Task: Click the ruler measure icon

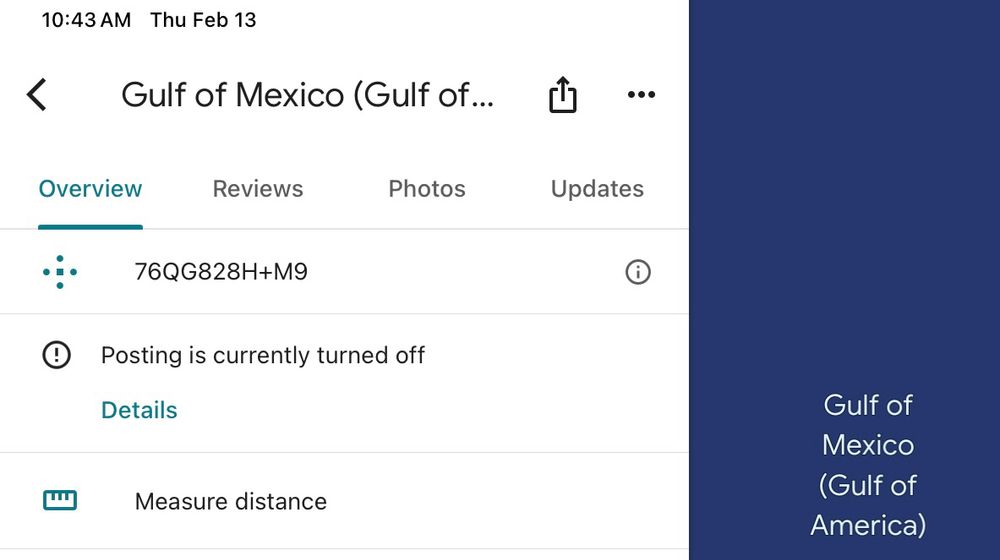Action: (60, 500)
